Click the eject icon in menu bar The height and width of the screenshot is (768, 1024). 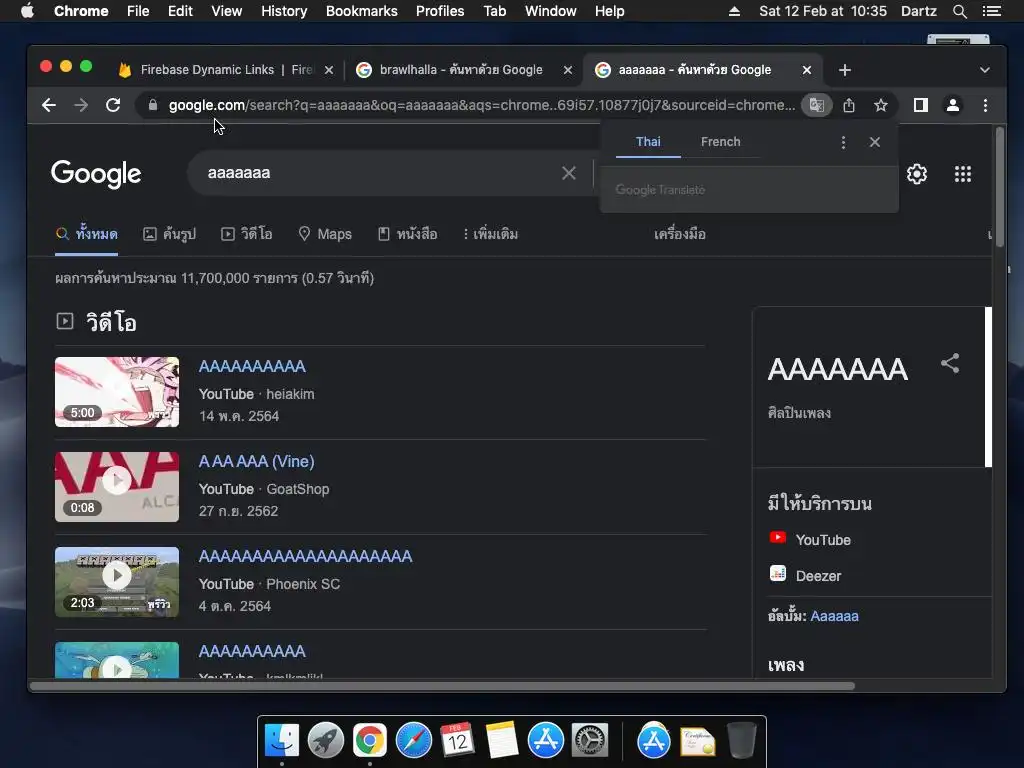(734, 11)
